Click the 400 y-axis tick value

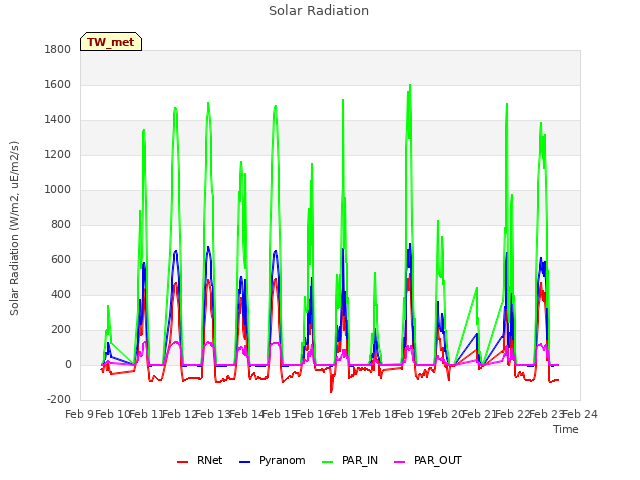(61, 295)
